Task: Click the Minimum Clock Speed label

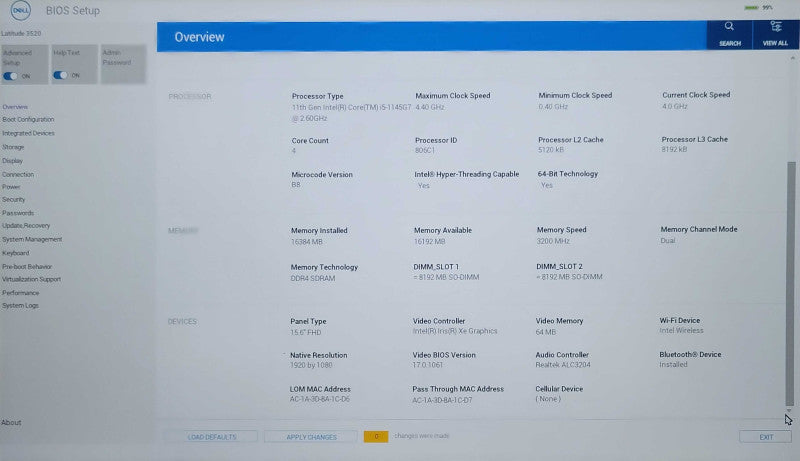Action: tap(575, 95)
